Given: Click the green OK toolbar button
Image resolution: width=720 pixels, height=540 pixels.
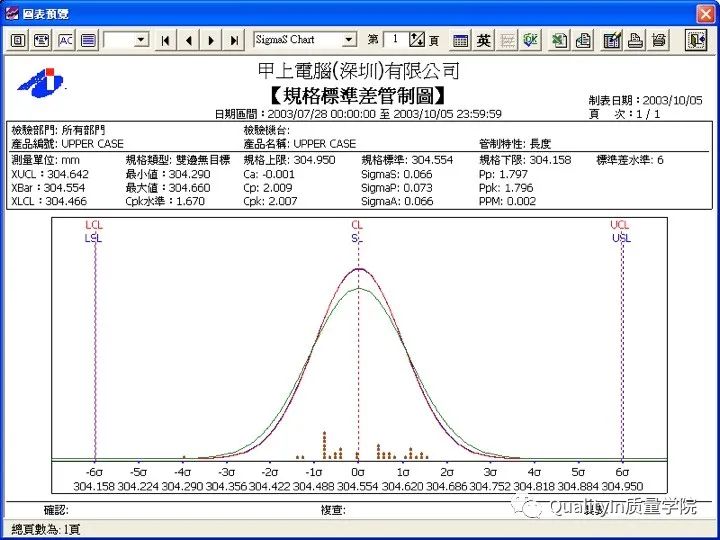Looking at the screenshot, I should pyautogui.click(x=530, y=40).
